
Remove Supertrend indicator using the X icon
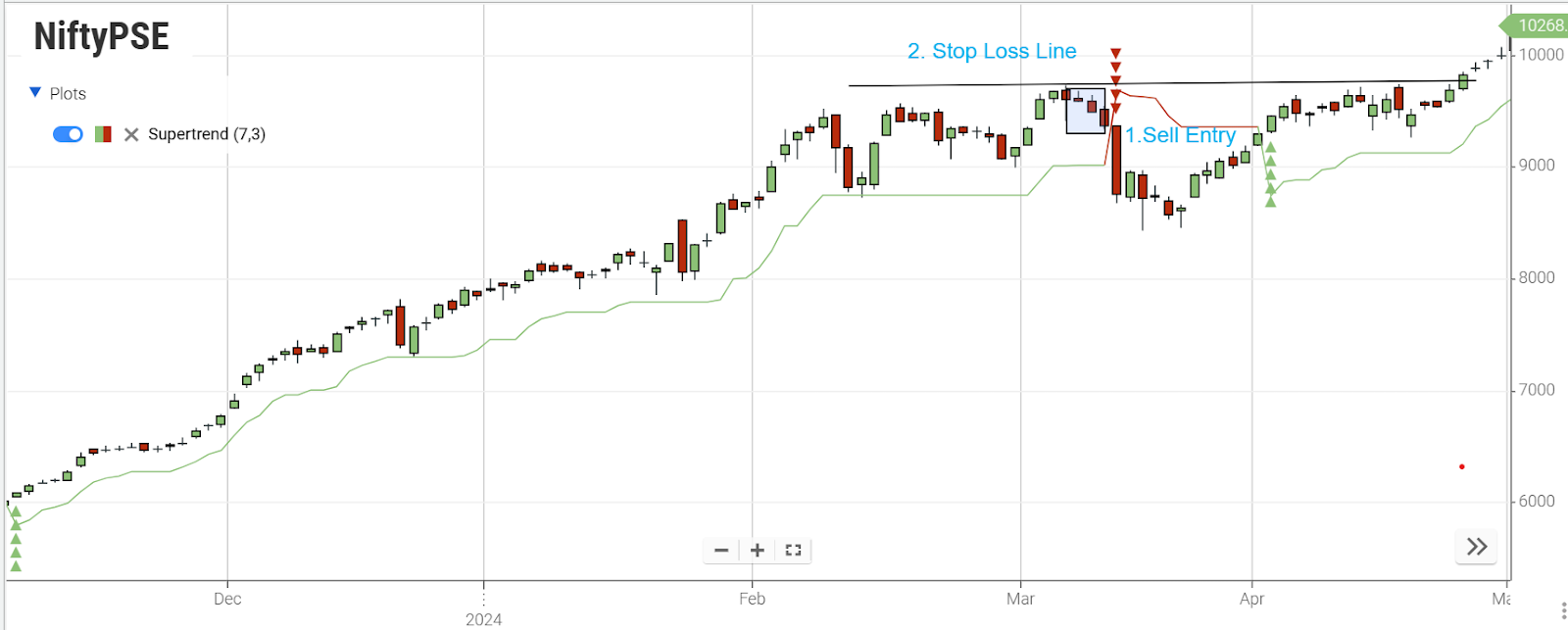coord(131,134)
